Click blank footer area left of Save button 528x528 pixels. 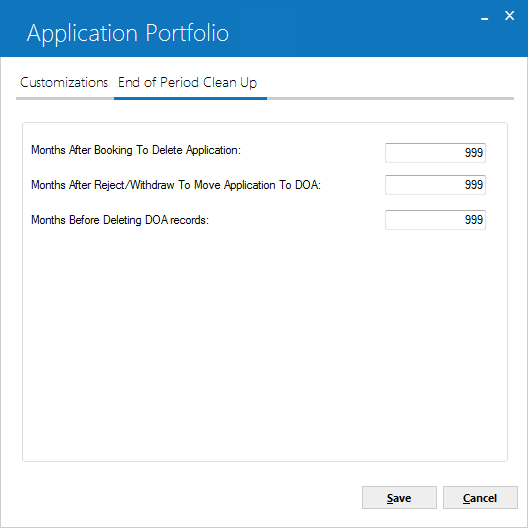click(x=182, y=497)
